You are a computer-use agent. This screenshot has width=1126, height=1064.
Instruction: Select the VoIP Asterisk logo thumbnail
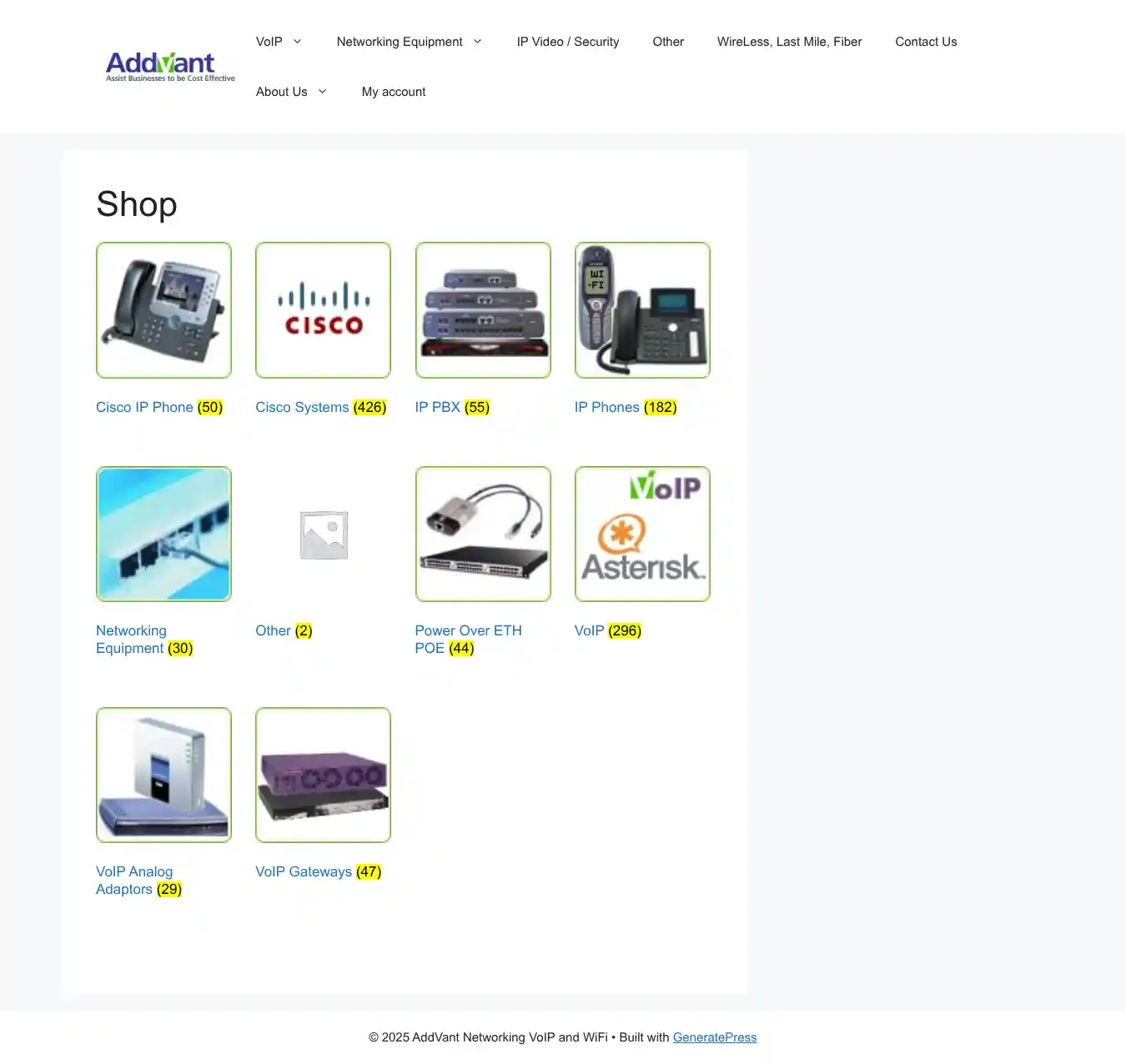click(642, 534)
